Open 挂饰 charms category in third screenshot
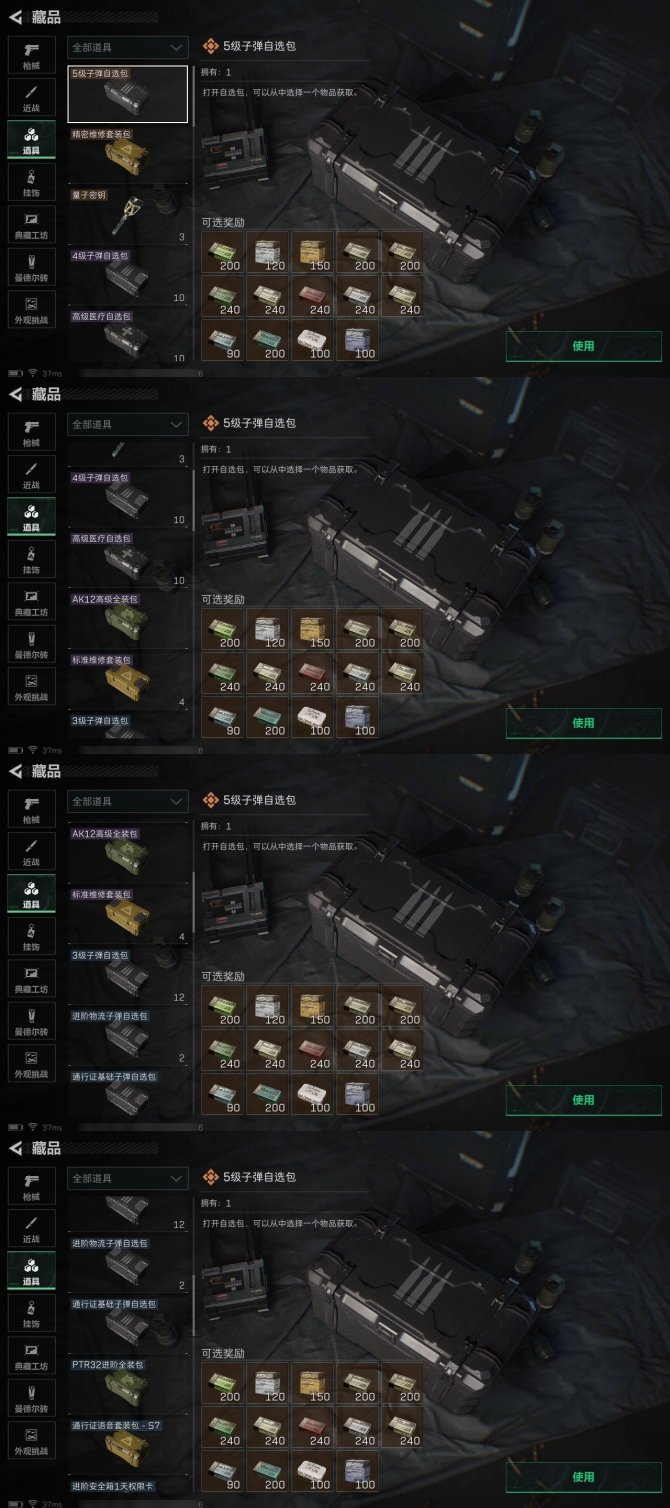The image size is (670, 1508). (31, 936)
